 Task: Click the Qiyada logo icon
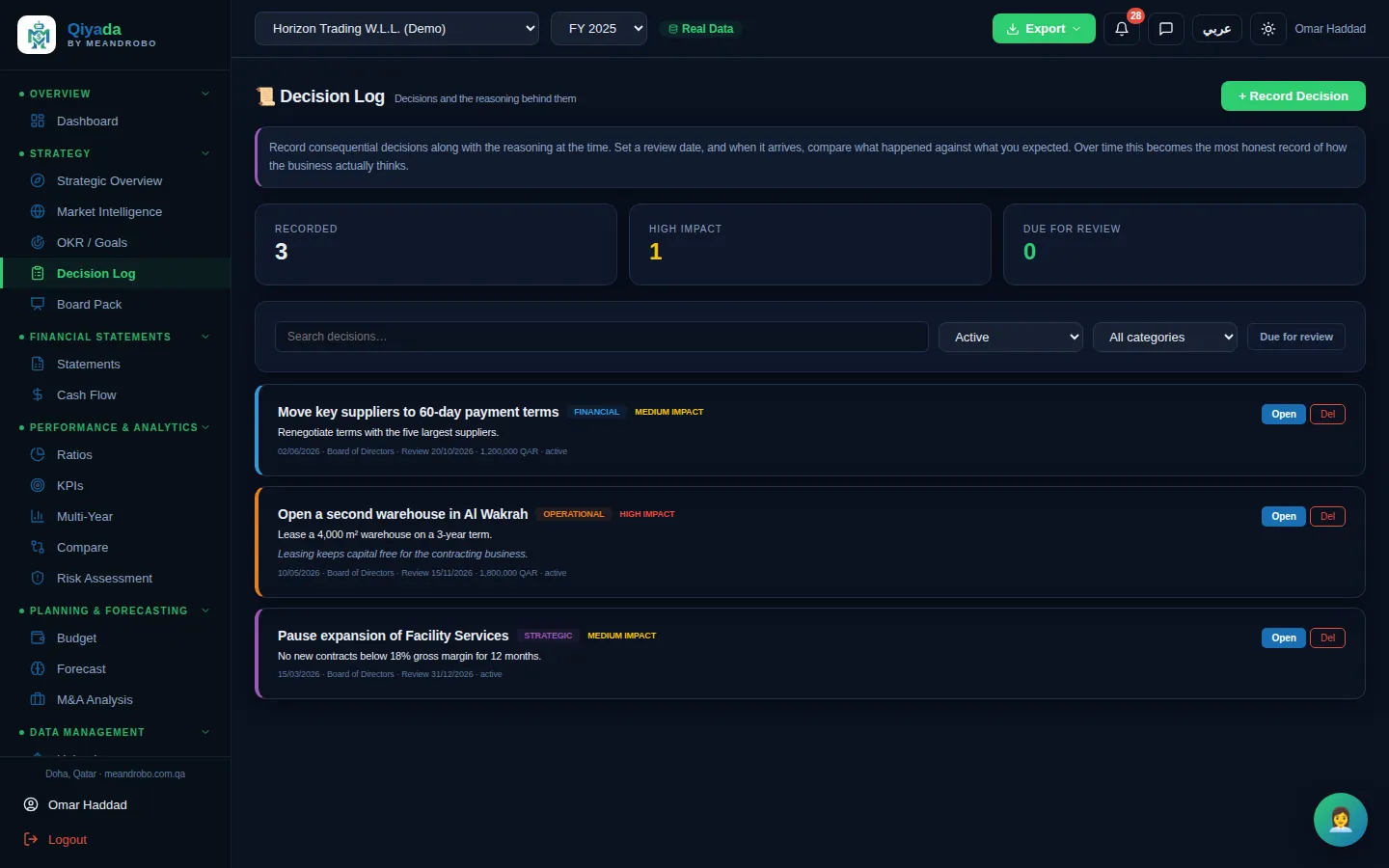(x=37, y=35)
